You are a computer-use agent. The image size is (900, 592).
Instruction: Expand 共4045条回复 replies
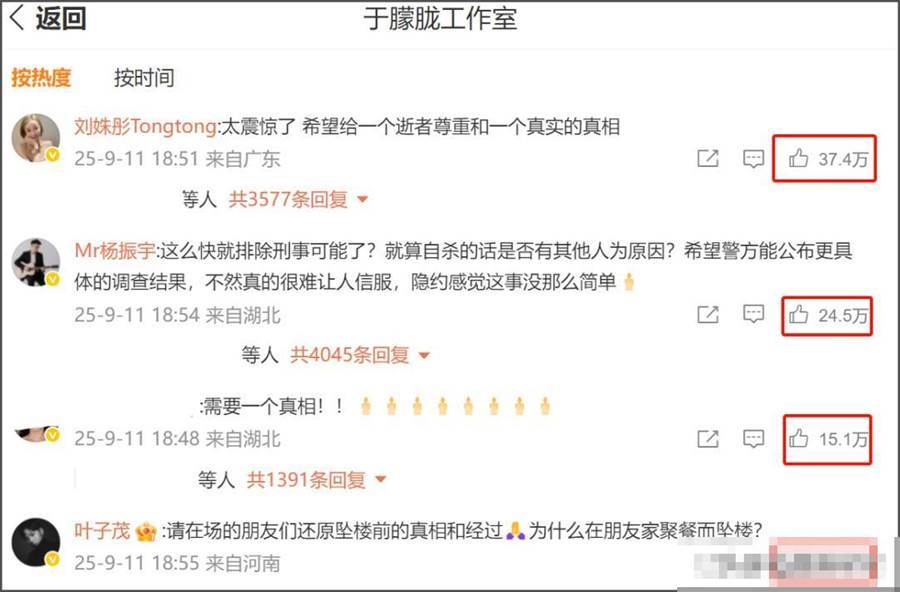click(x=360, y=355)
